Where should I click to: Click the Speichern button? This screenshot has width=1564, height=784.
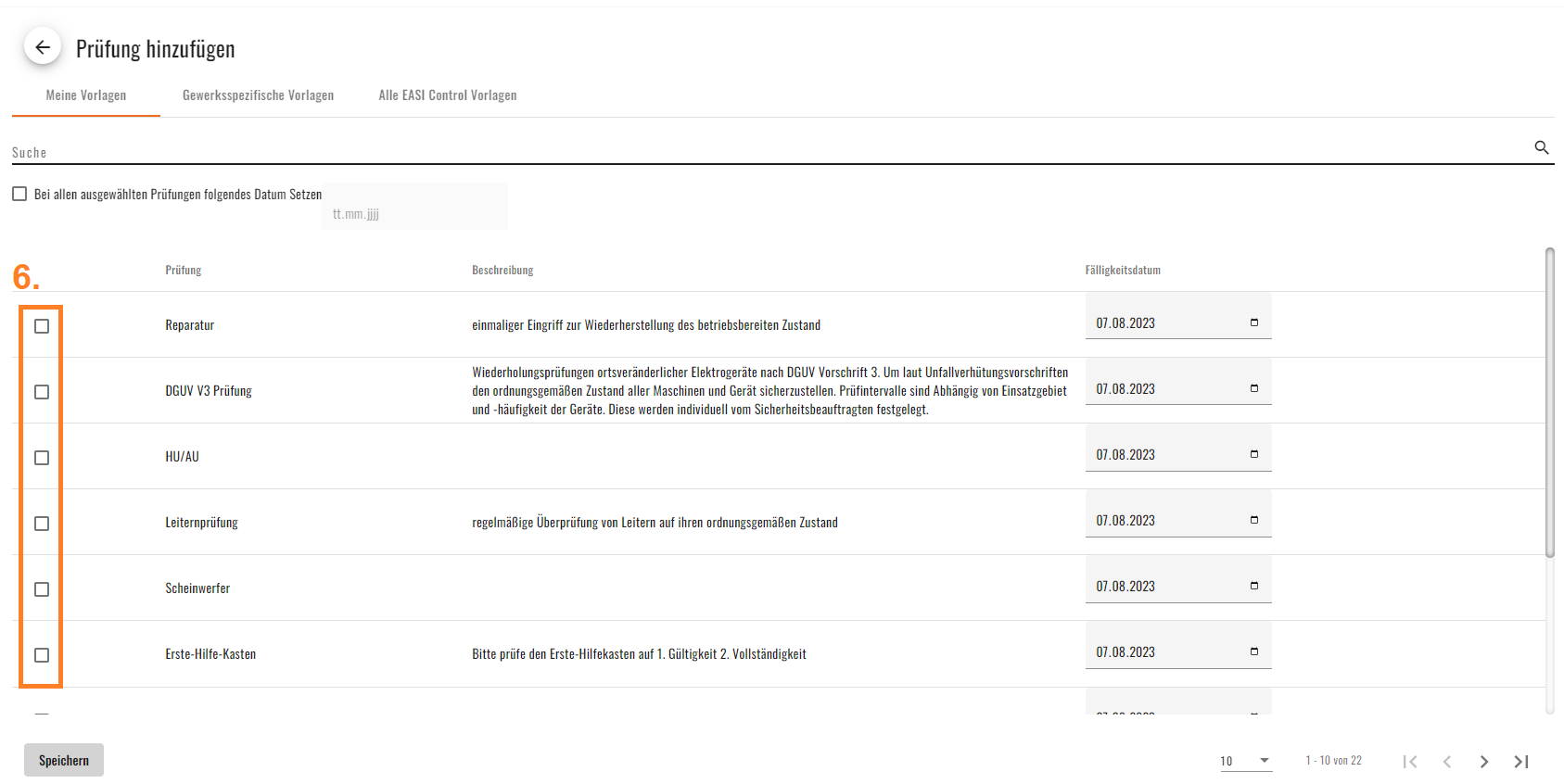click(64, 760)
